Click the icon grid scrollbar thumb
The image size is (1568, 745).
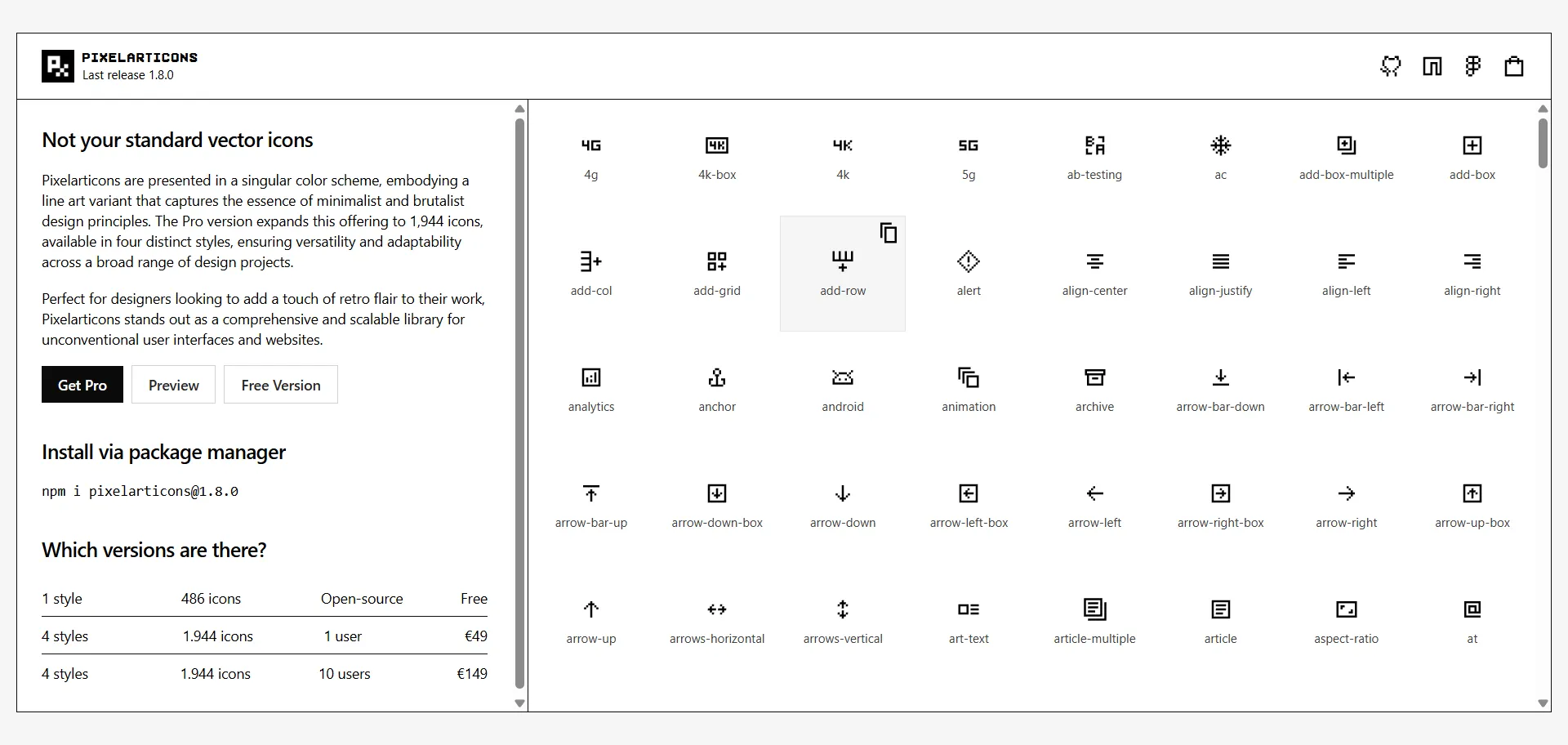click(1543, 143)
